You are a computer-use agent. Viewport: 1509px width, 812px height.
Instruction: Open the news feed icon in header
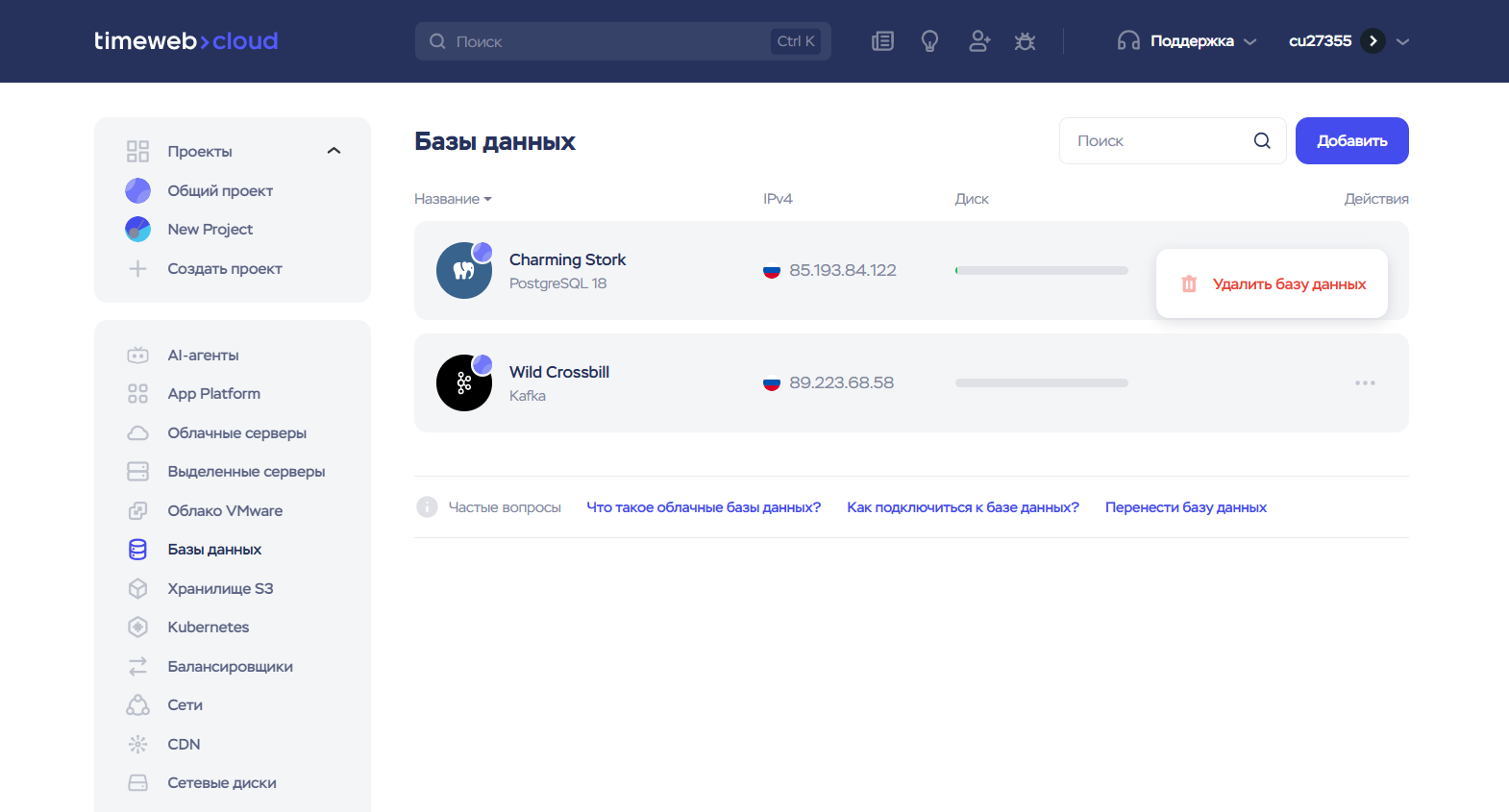[x=882, y=41]
